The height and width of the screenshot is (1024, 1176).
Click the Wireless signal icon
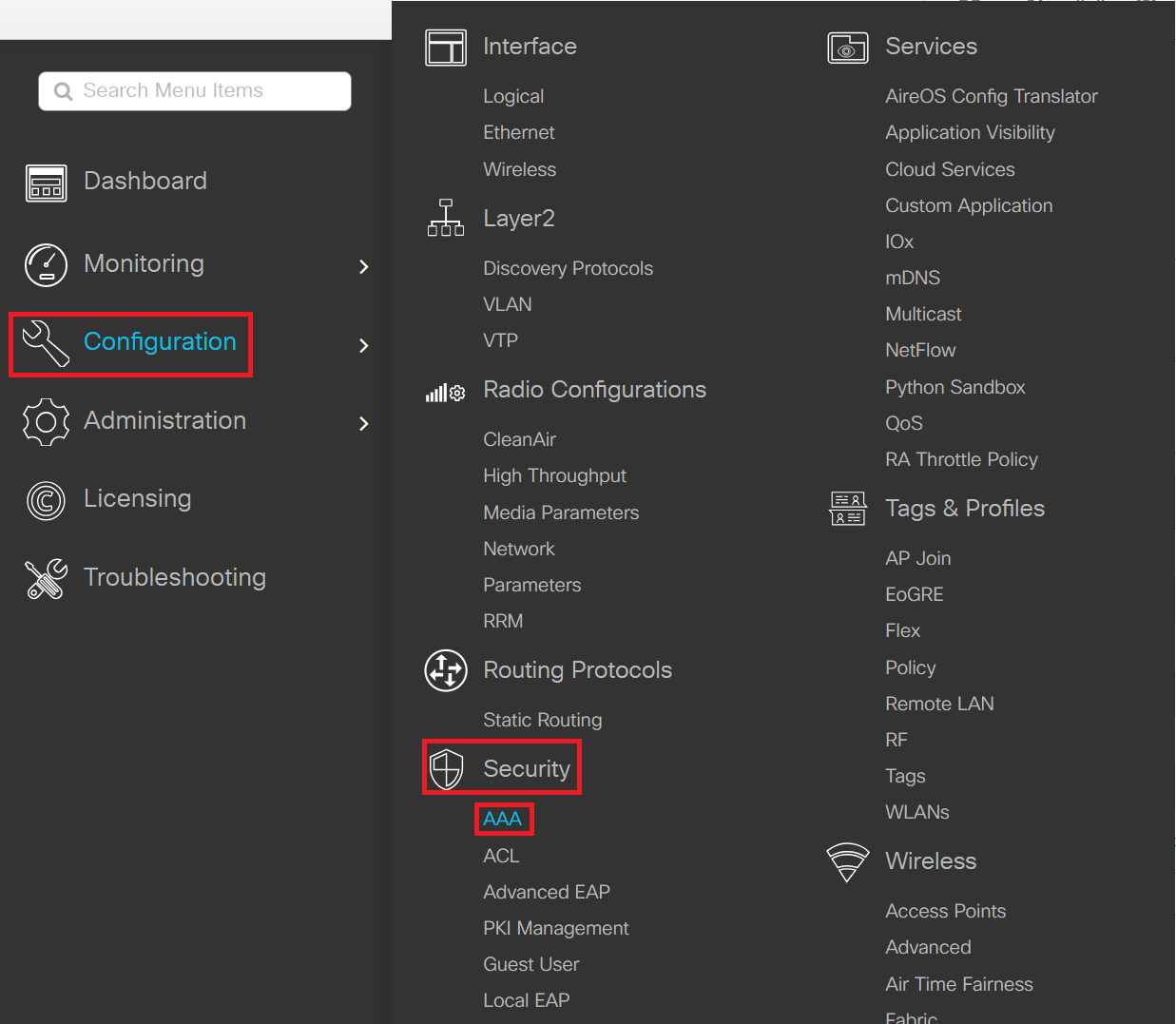[x=847, y=862]
